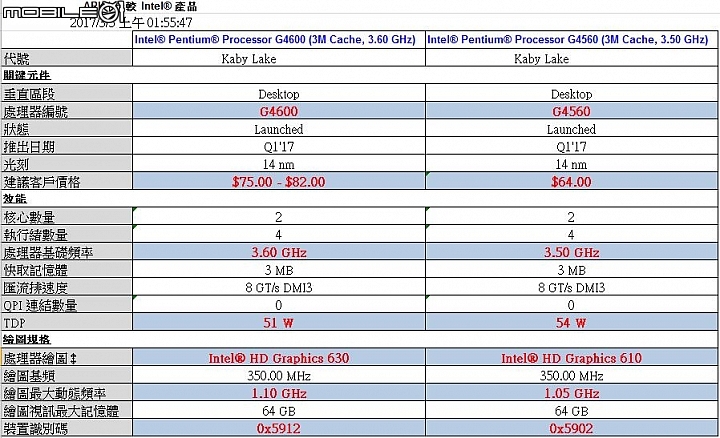
Task: Click the 1.05 GHz graphics frequency cell
Action: click(571, 393)
